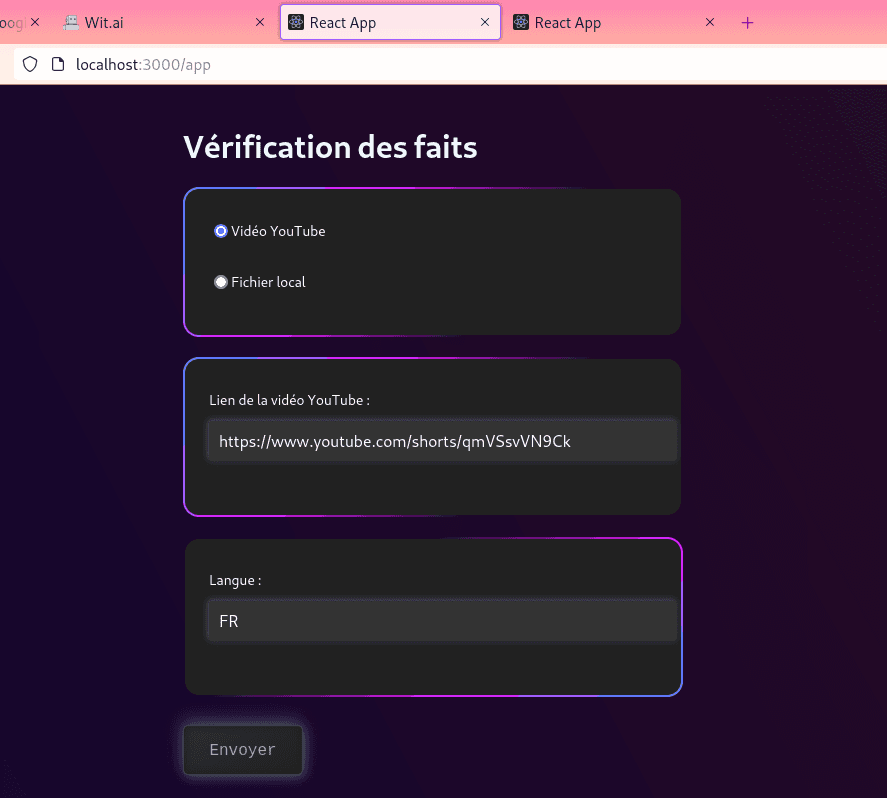Select the "Vidéo YouTube" radio button
This screenshot has width=887, height=798.
click(x=220, y=231)
